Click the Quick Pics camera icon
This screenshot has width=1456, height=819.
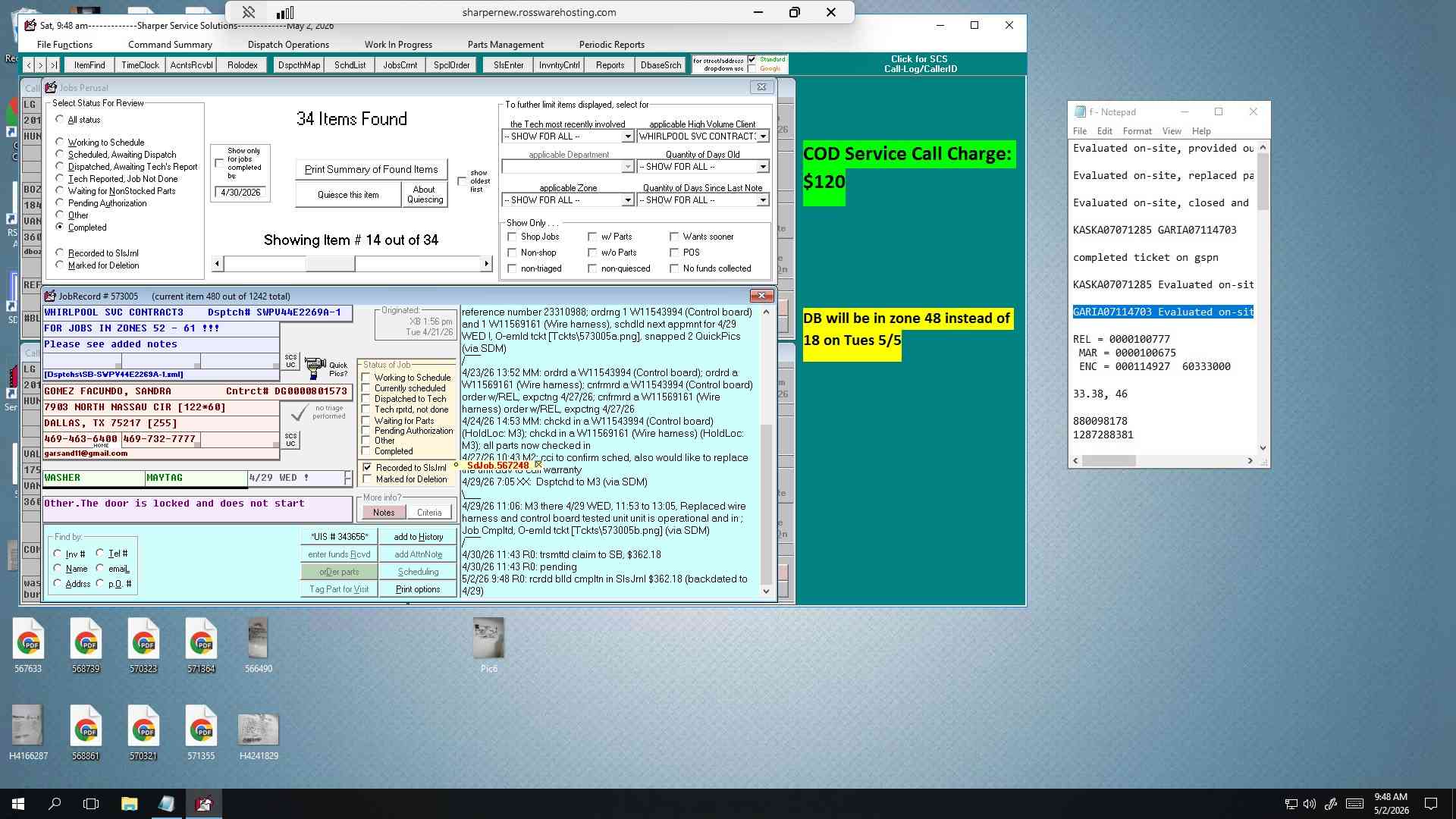click(315, 369)
